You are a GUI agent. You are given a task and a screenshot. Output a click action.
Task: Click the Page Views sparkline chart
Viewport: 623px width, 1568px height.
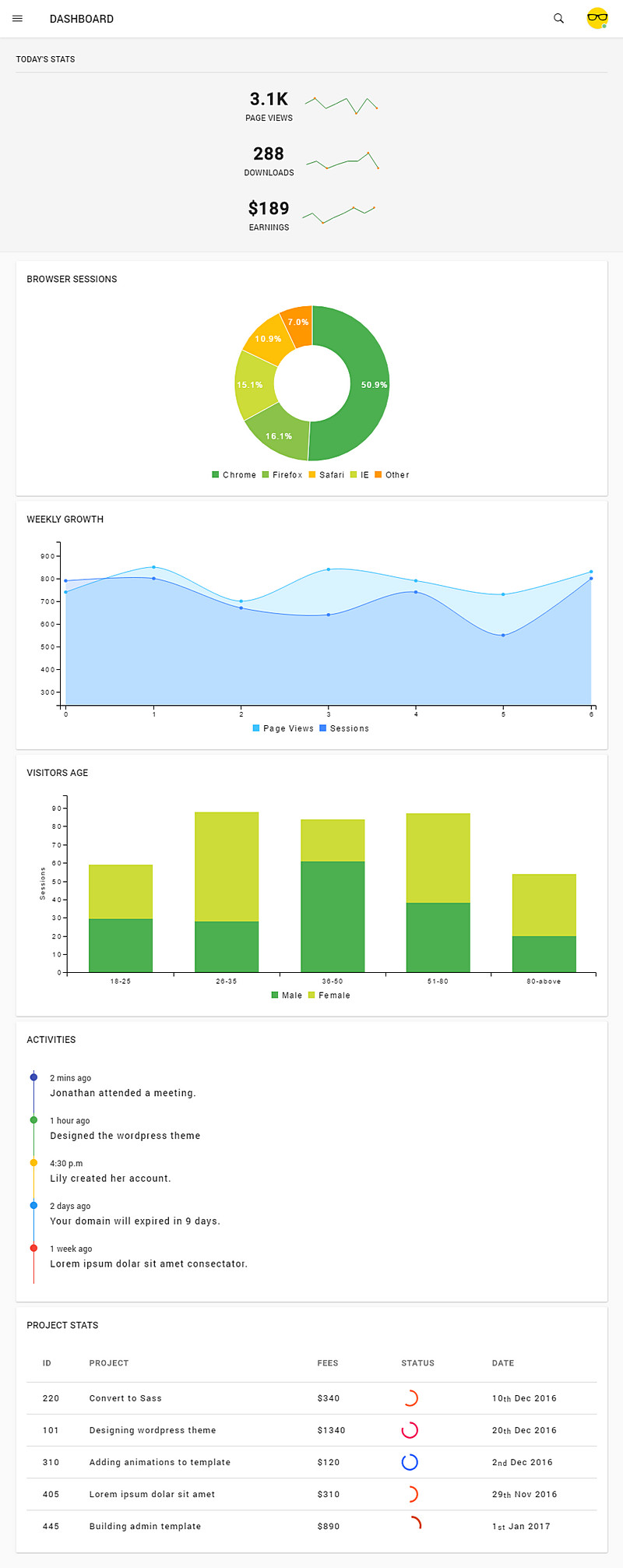pyautogui.click(x=341, y=104)
